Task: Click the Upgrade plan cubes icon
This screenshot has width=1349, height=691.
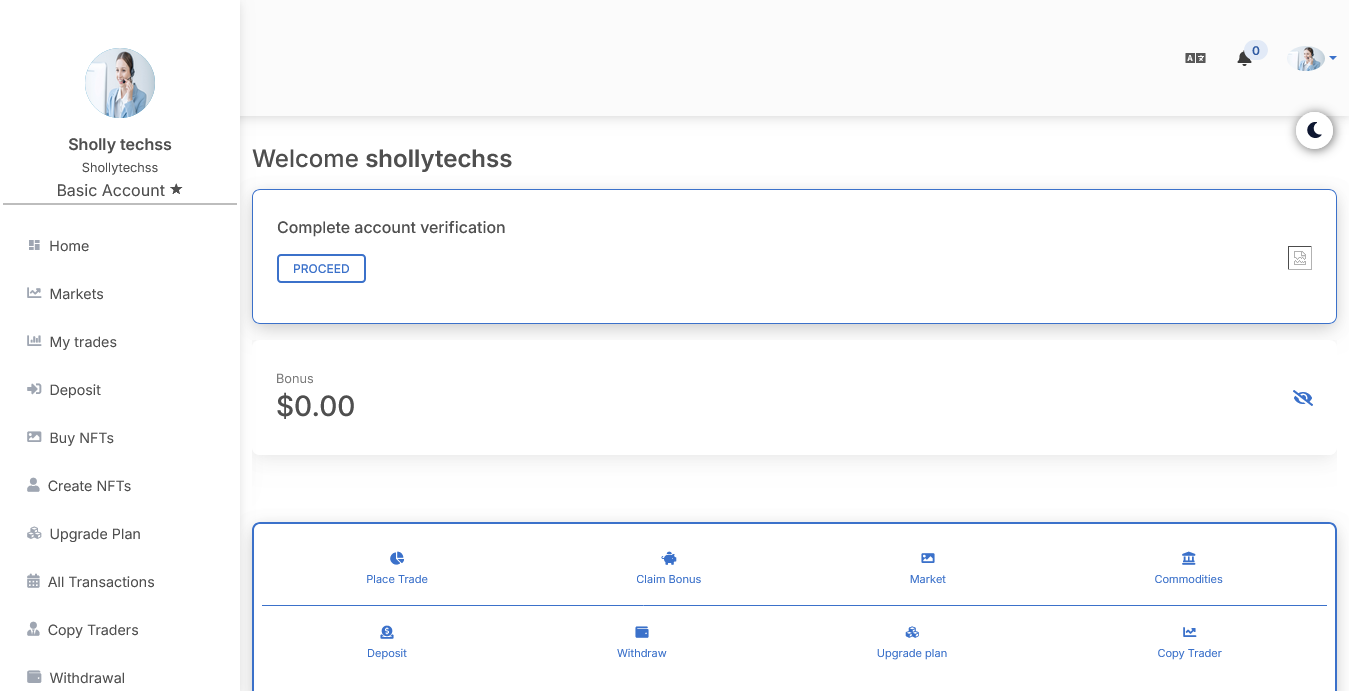Action: tap(912, 632)
